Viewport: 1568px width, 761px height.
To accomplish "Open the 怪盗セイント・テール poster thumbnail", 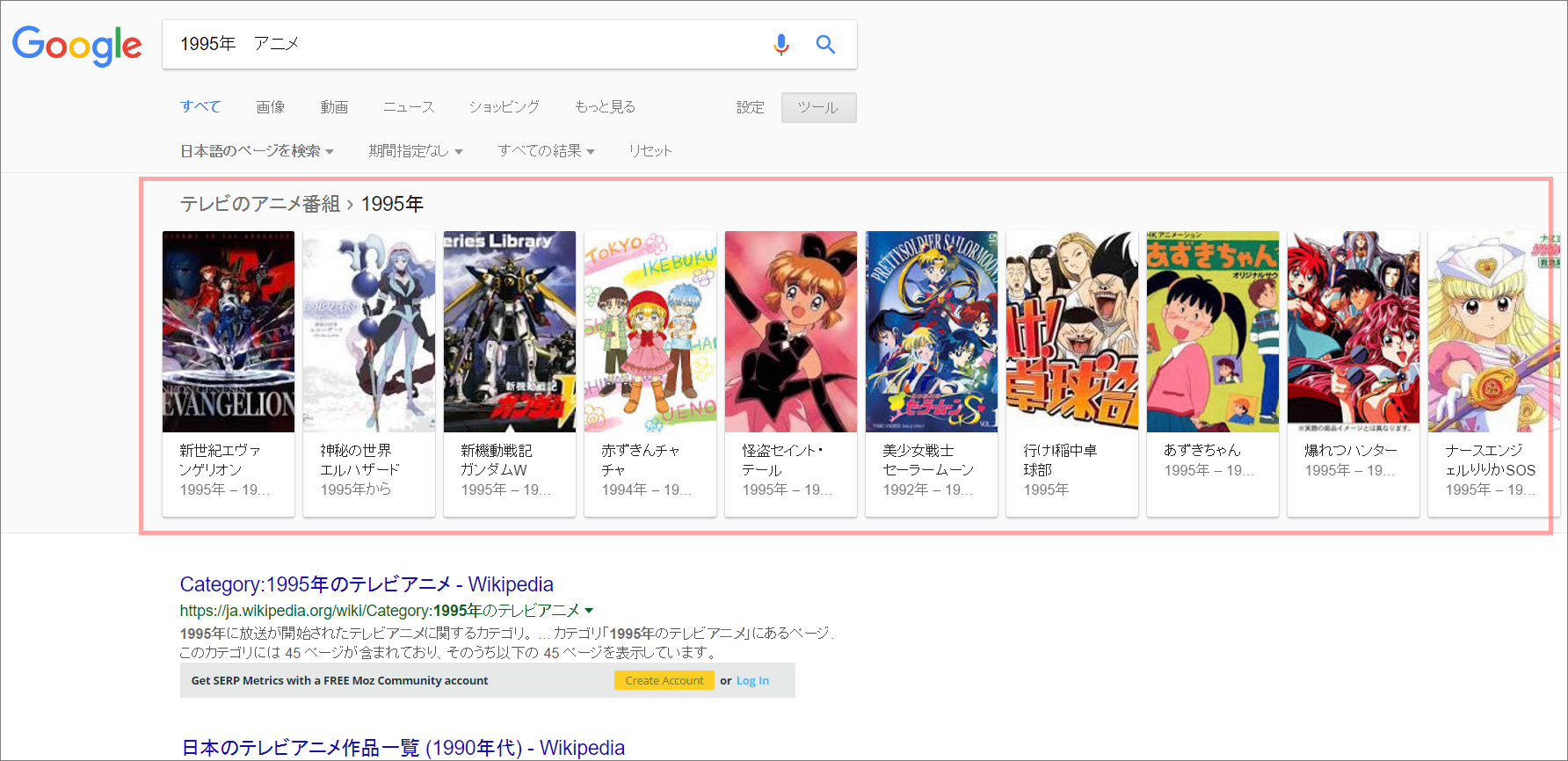I will pos(791,331).
